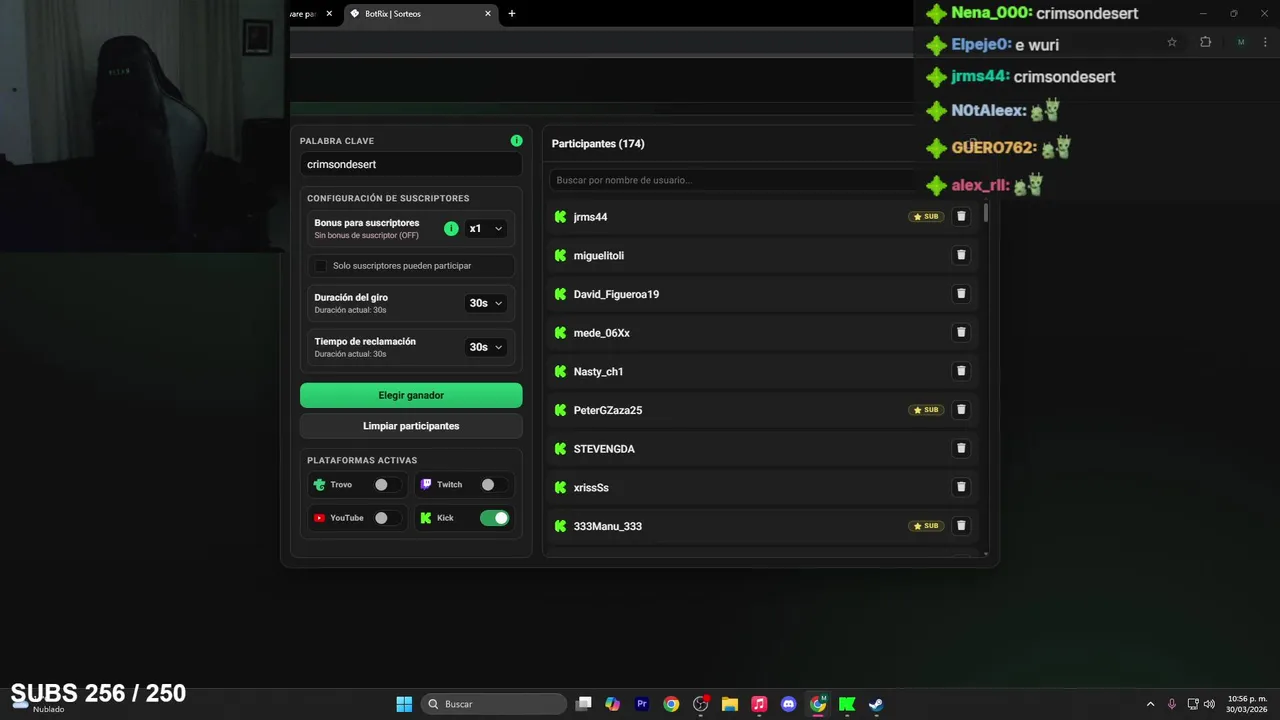
Task: Bookmark this page with the star icon
Action: tap(1172, 42)
